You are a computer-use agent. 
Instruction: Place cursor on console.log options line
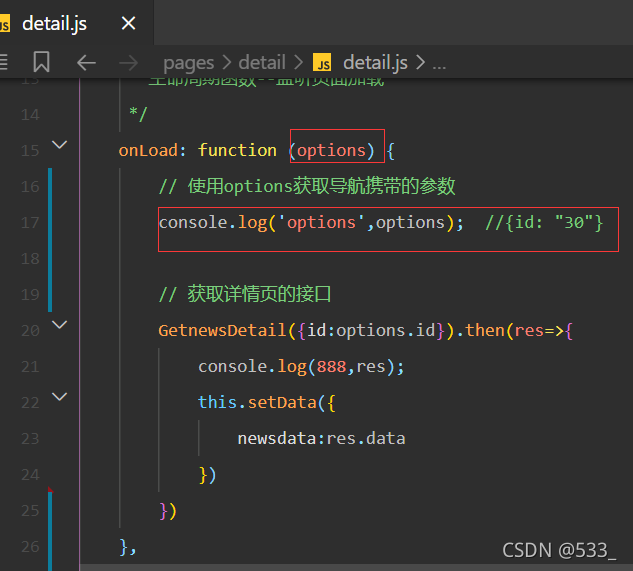311,223
